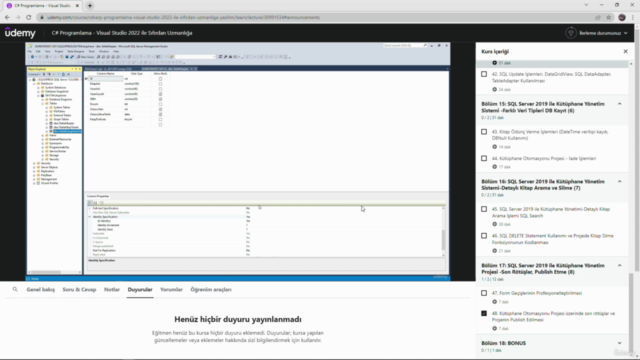Open lecture 45 Detaylı Kitap Arama
This screenshot has width=640, height=360.
(551, 212)
